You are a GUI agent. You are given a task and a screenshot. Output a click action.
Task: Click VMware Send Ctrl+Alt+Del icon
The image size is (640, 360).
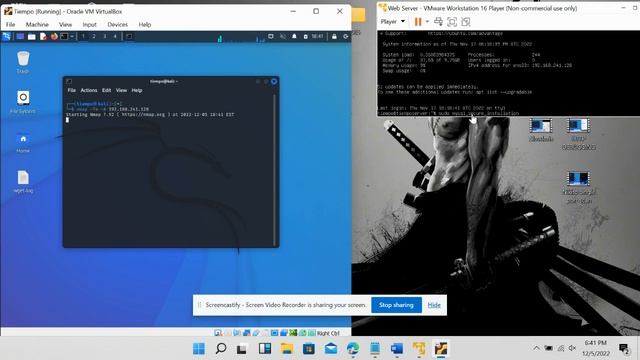point(438,22)
